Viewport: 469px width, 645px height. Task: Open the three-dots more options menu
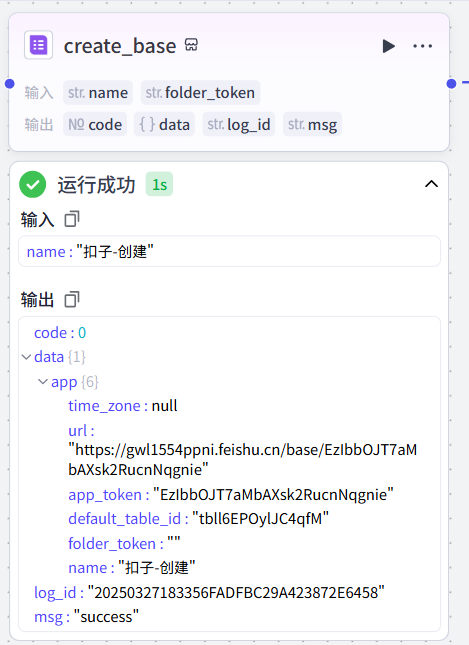(423, 46)
